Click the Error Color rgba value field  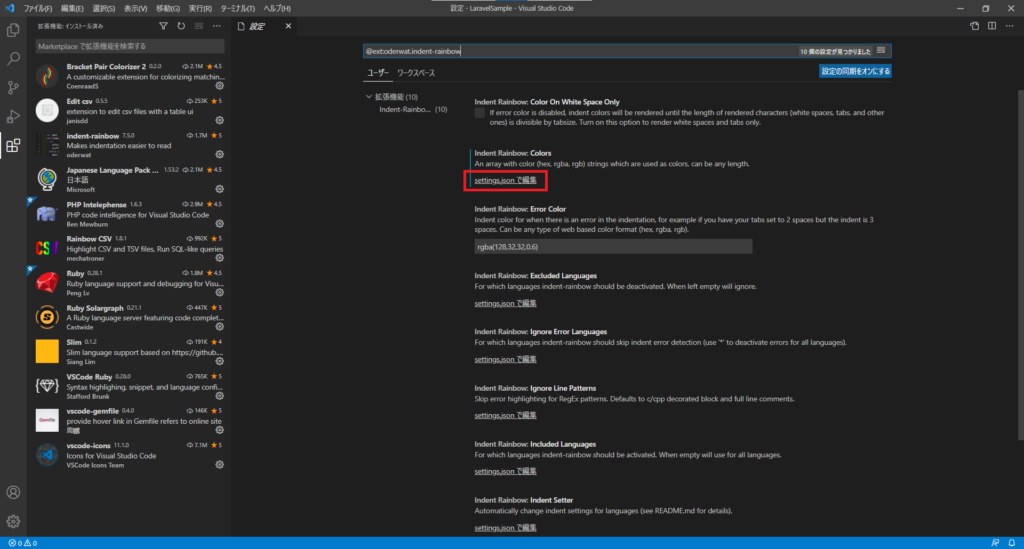tap(612, 246)
